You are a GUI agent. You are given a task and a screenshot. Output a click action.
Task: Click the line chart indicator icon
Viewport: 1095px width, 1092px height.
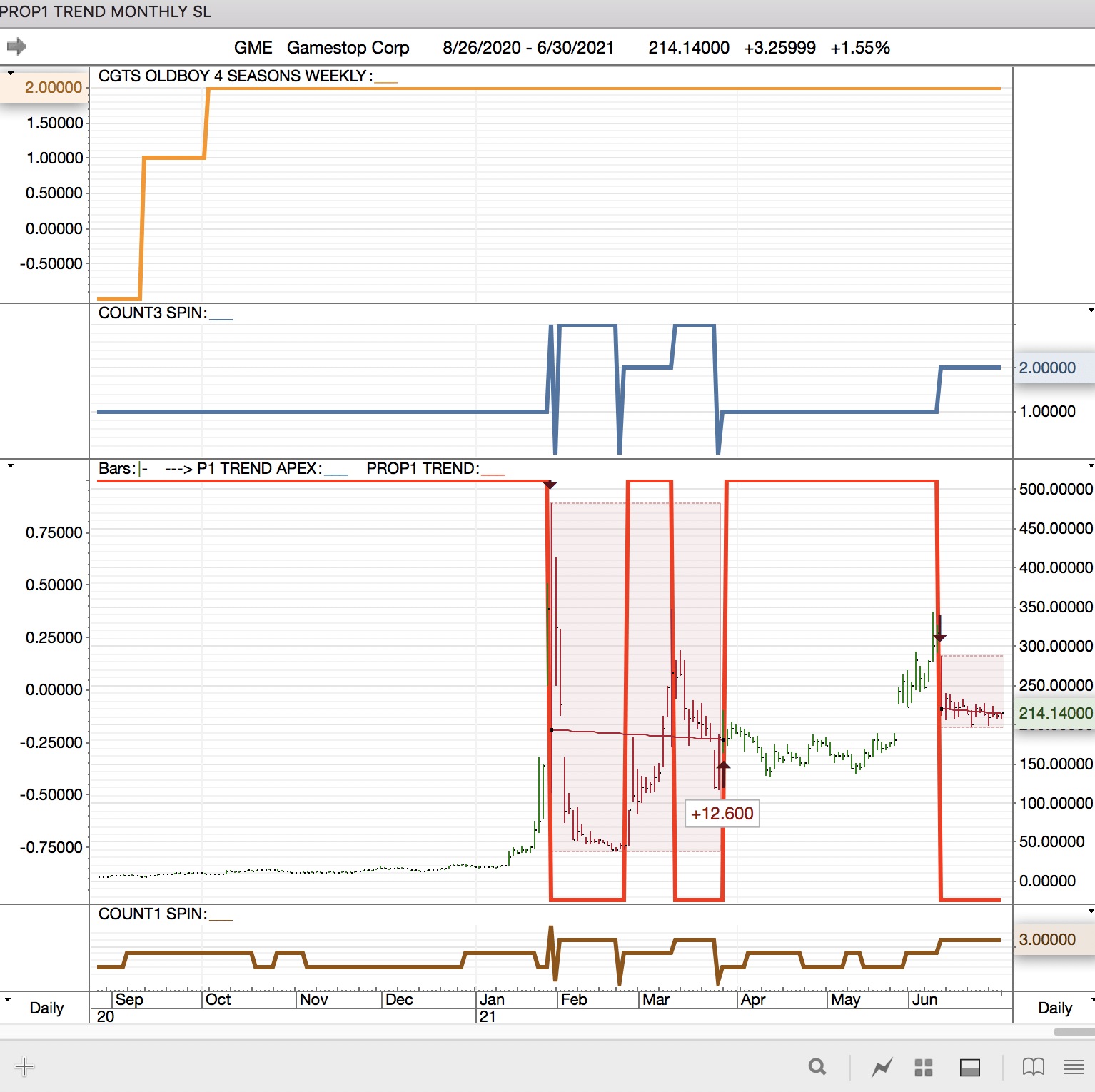pyautogui.click(x=882, y=1067)
